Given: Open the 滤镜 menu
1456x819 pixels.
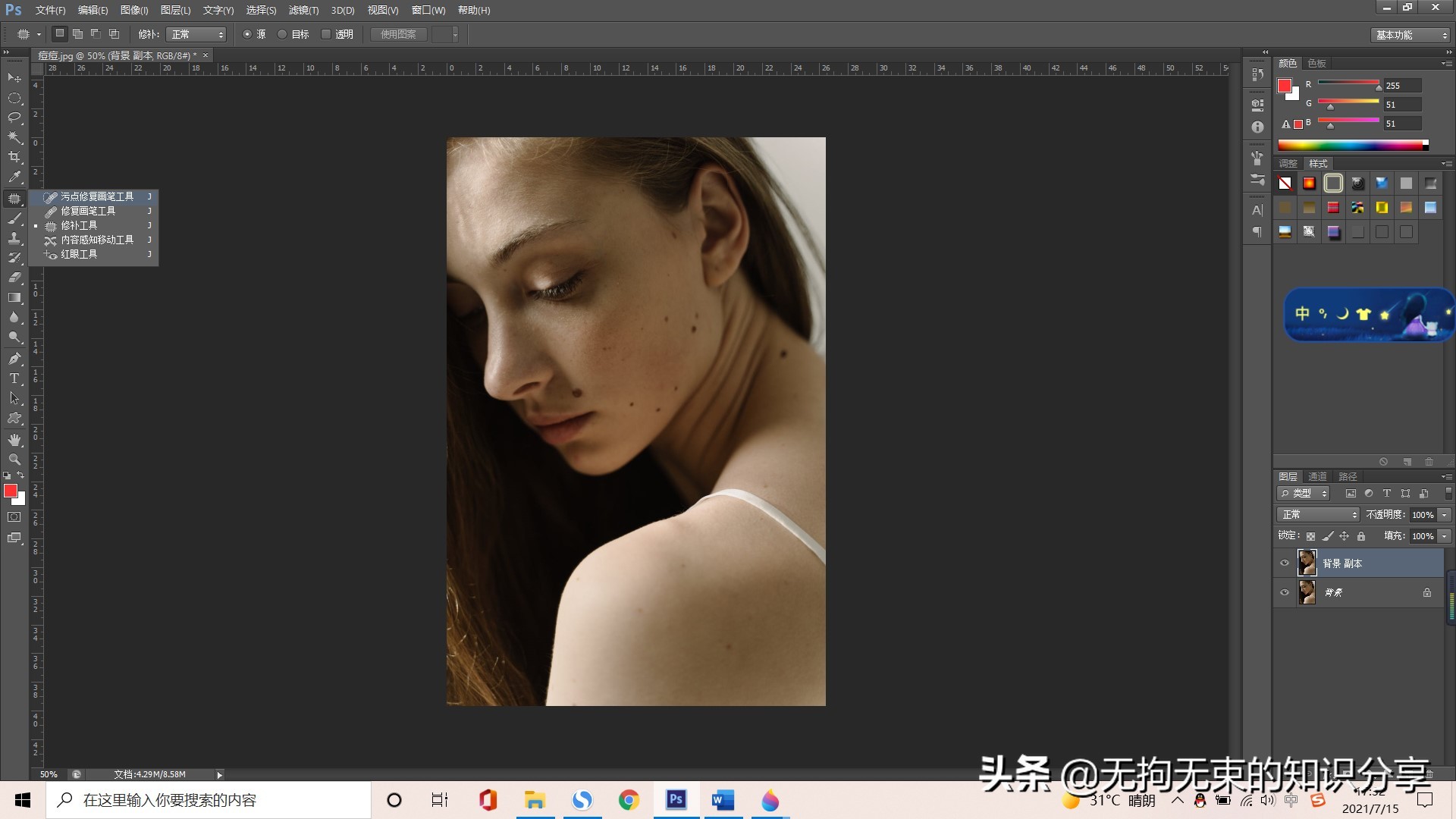Looking at the screenshot, I should [303, 10].
